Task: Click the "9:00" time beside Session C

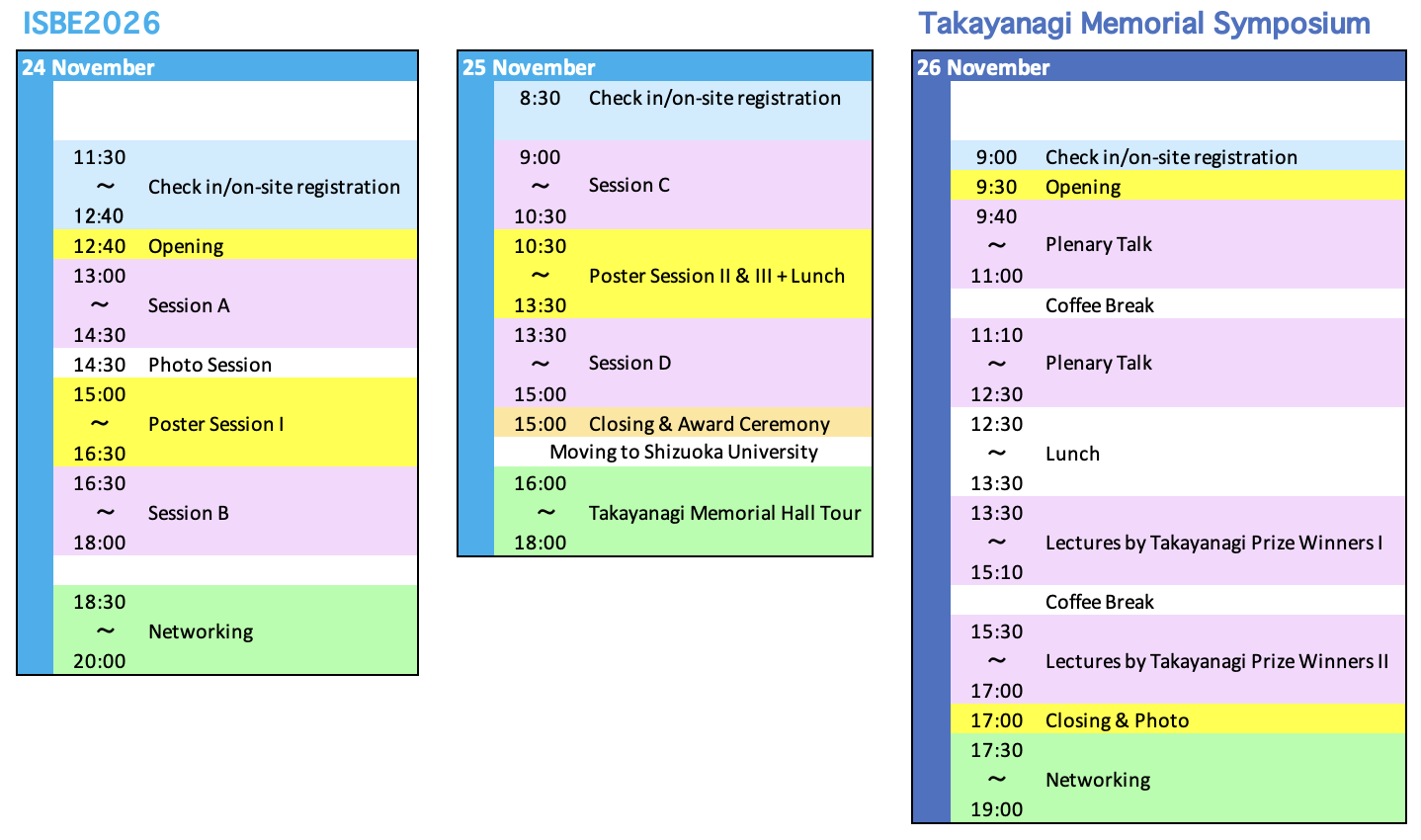Action: 541,157
